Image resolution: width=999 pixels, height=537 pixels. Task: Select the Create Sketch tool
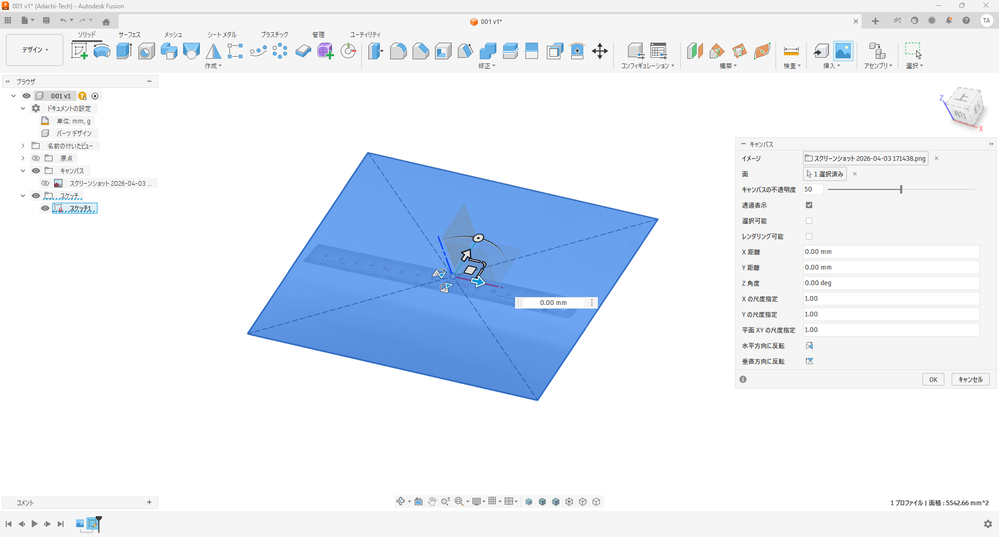tap(80, 51)
